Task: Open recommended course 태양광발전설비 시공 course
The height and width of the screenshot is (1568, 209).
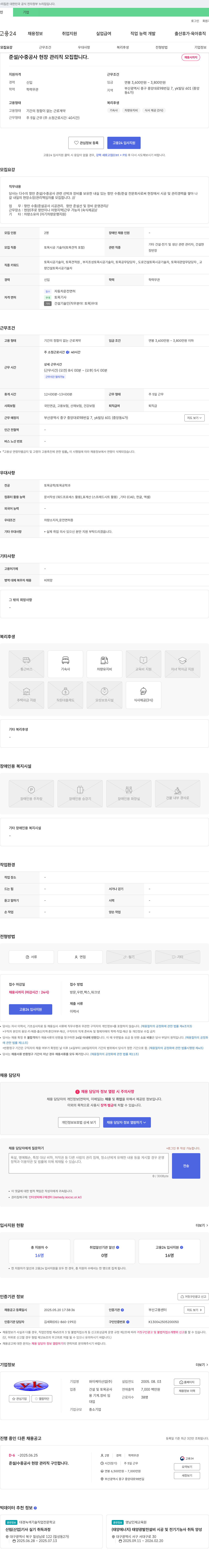Action: click(157, 1530)
